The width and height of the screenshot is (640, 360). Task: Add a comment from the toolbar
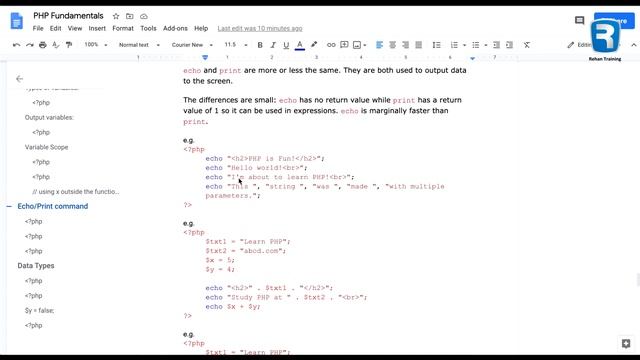(344, 45)
